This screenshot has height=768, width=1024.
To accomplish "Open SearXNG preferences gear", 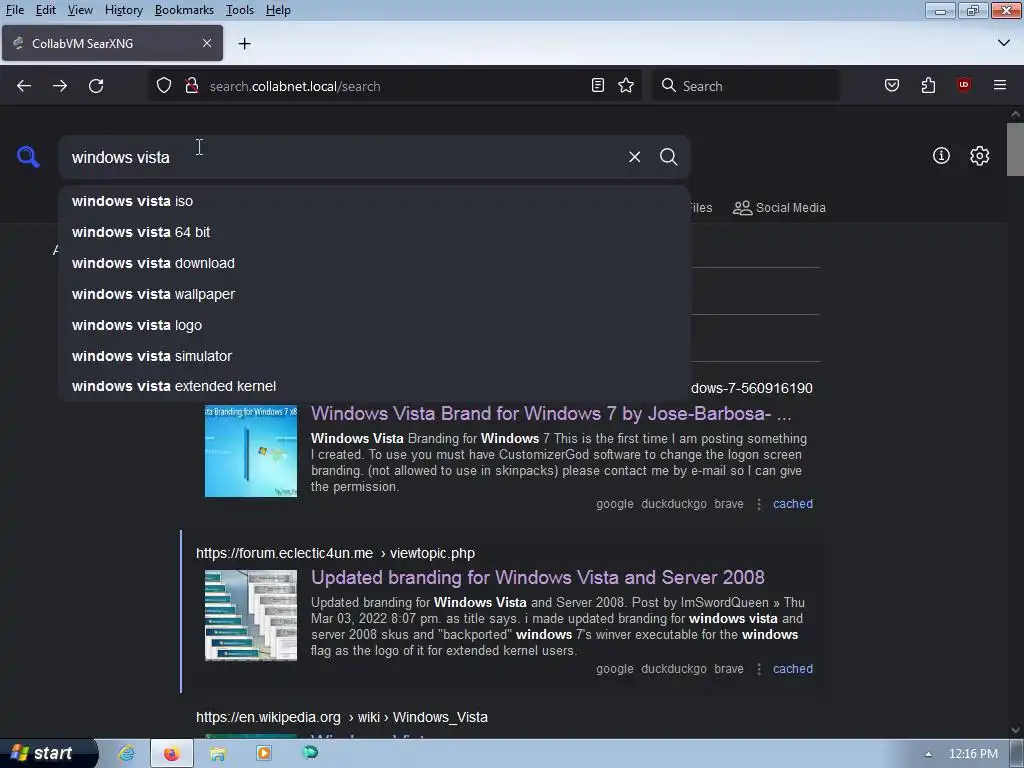I will [x=980, y=155].
